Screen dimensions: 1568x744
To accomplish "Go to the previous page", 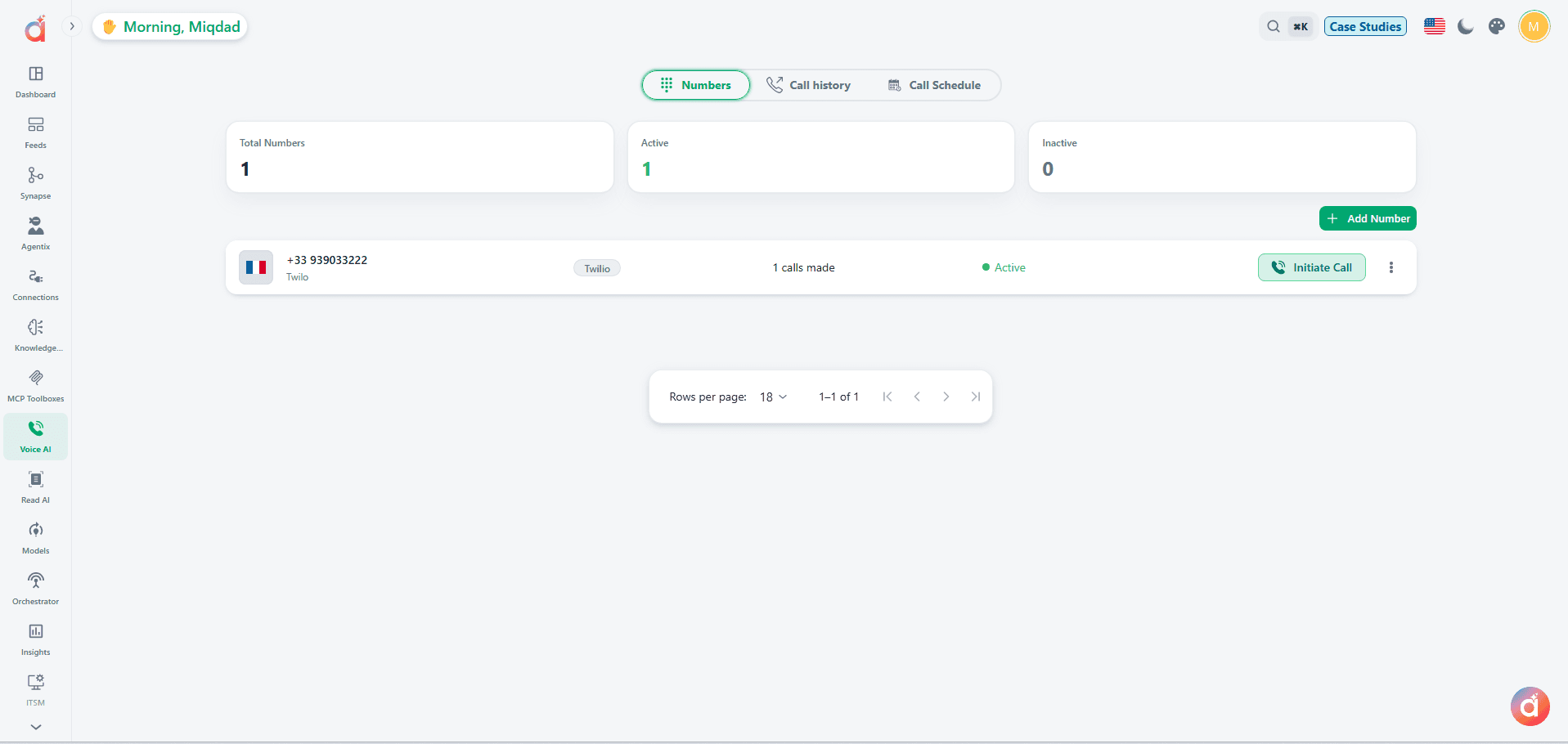I will (x=917, y=397).
